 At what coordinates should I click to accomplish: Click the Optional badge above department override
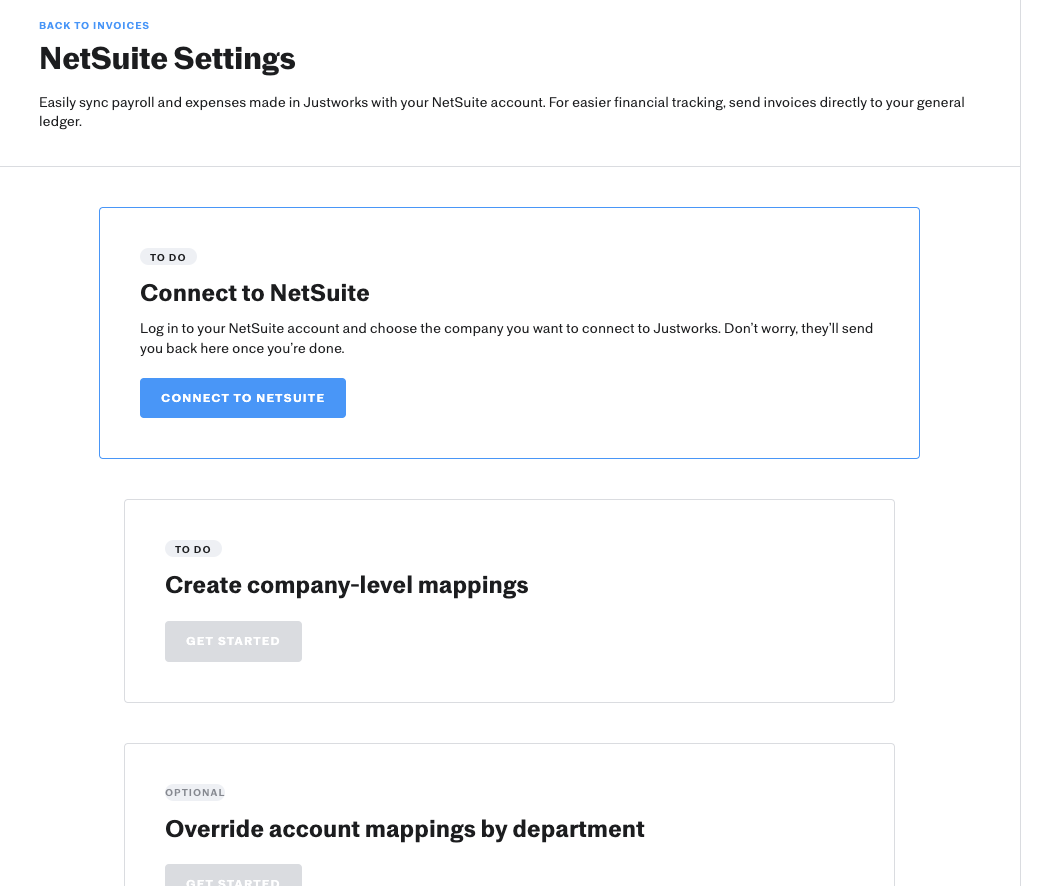click(195, 793)
